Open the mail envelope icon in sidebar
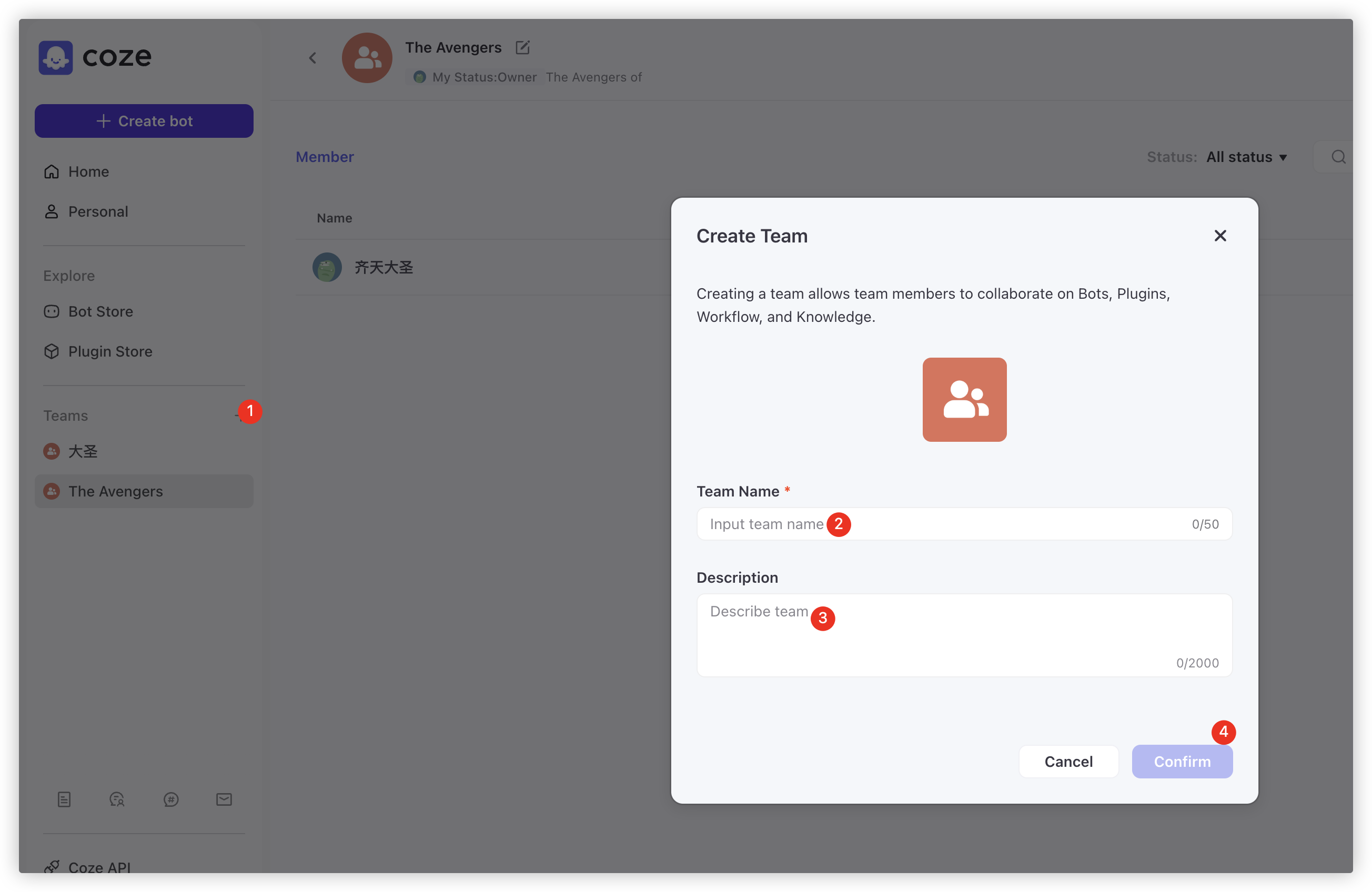 [224, 799]
